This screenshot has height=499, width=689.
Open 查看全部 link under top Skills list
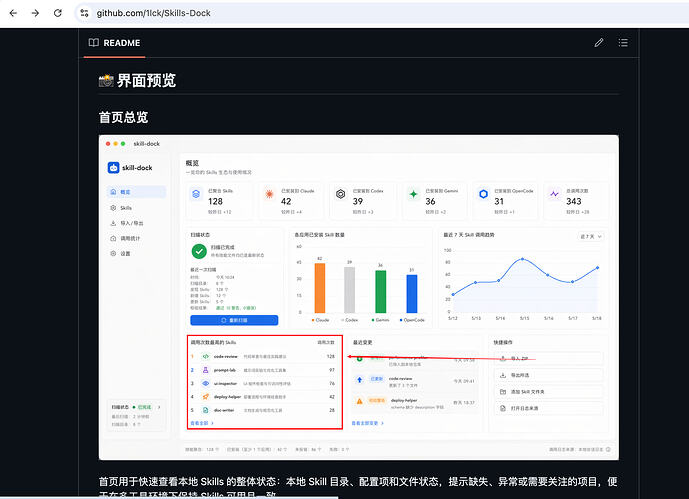click(x=202, y=423)
